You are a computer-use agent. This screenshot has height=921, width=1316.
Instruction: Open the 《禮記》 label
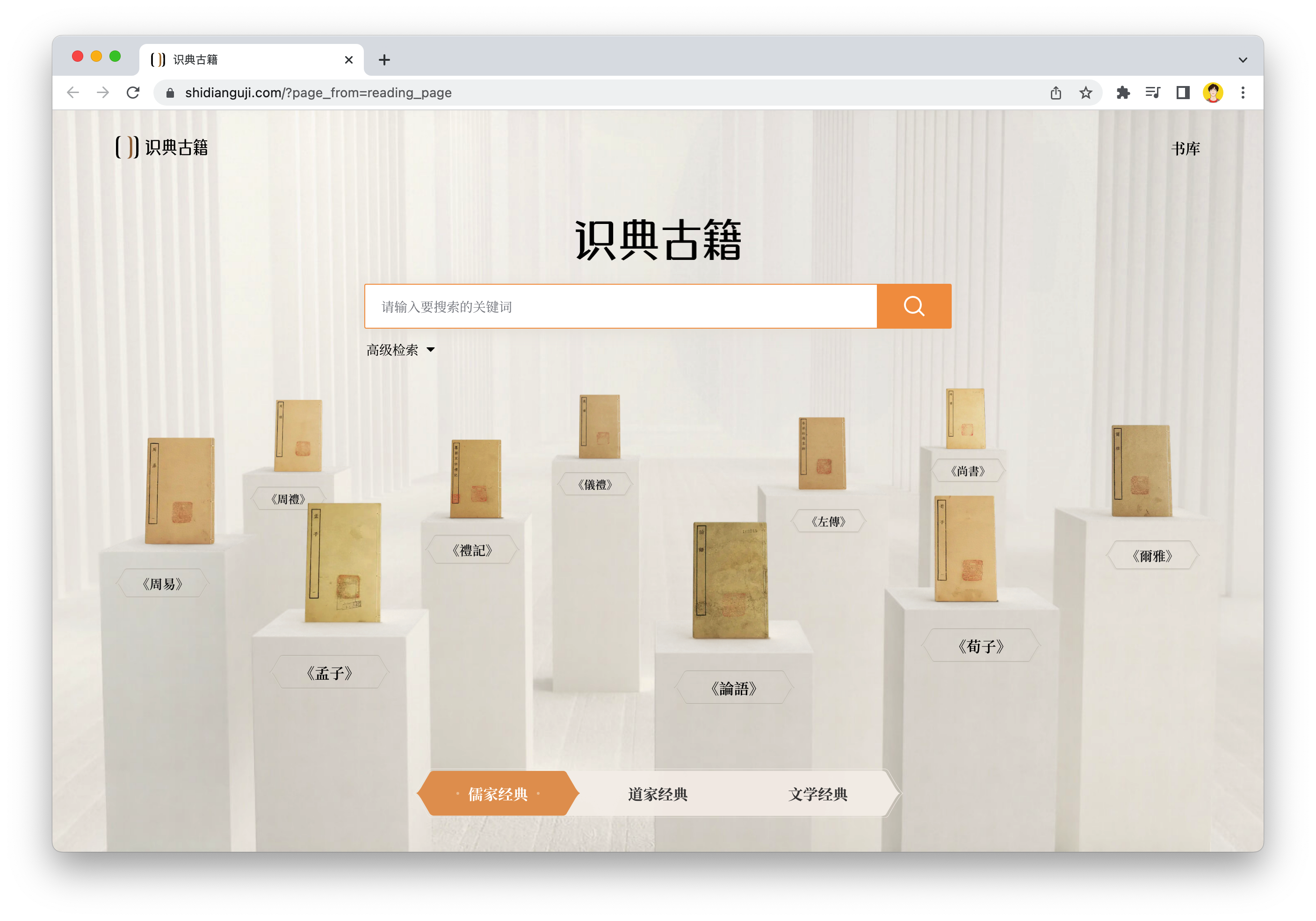click(x=472, y=550)
